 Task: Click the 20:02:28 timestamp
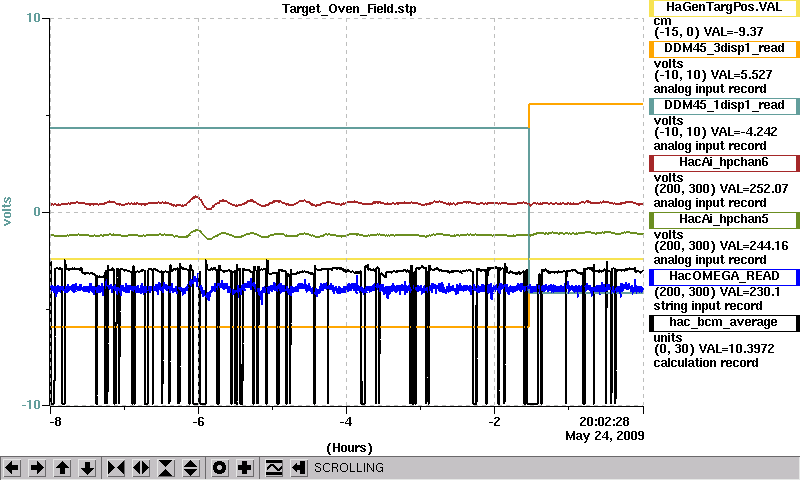[604, 421]
